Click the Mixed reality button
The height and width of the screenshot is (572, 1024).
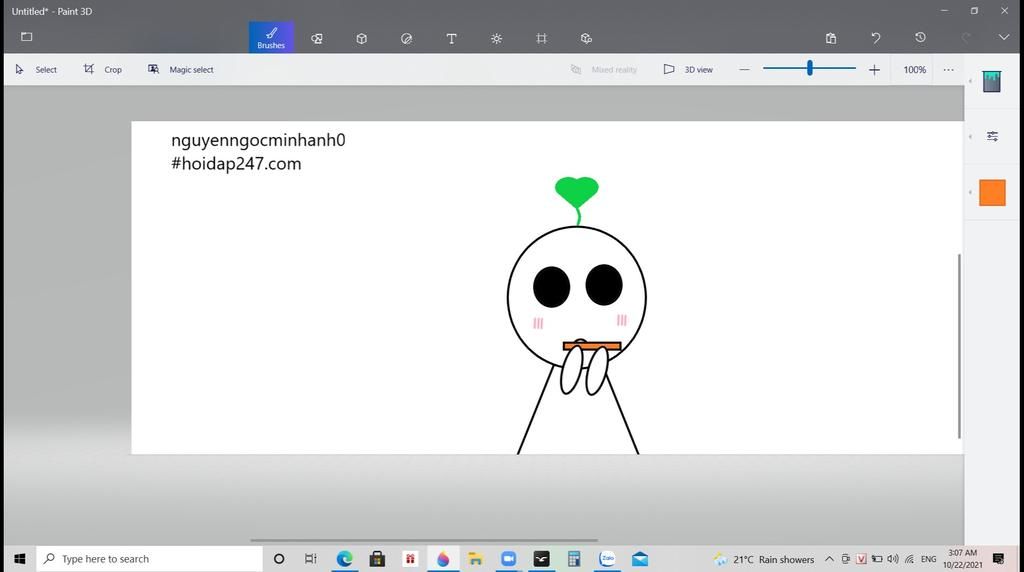point(603,69)
